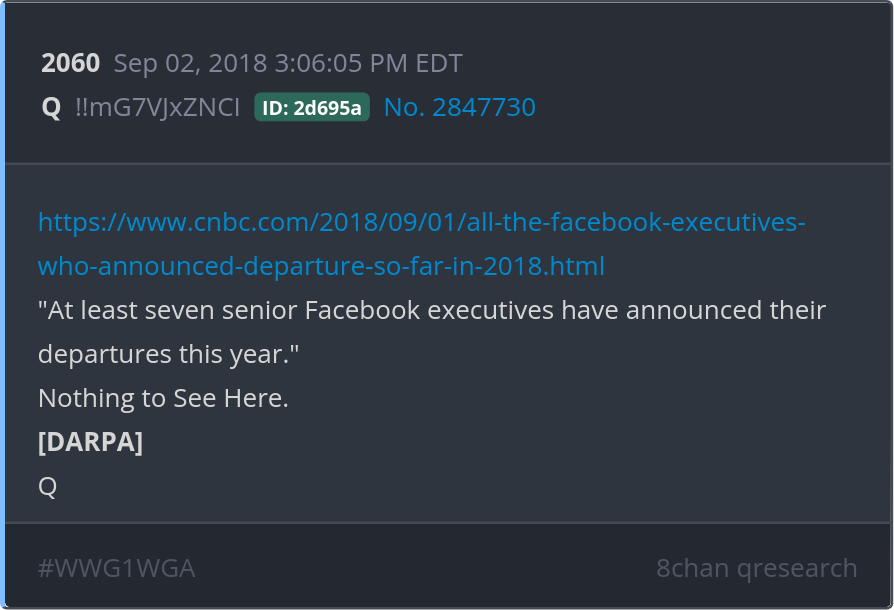Click the line "Nothing to See Here."

click(x=163, y=398)
